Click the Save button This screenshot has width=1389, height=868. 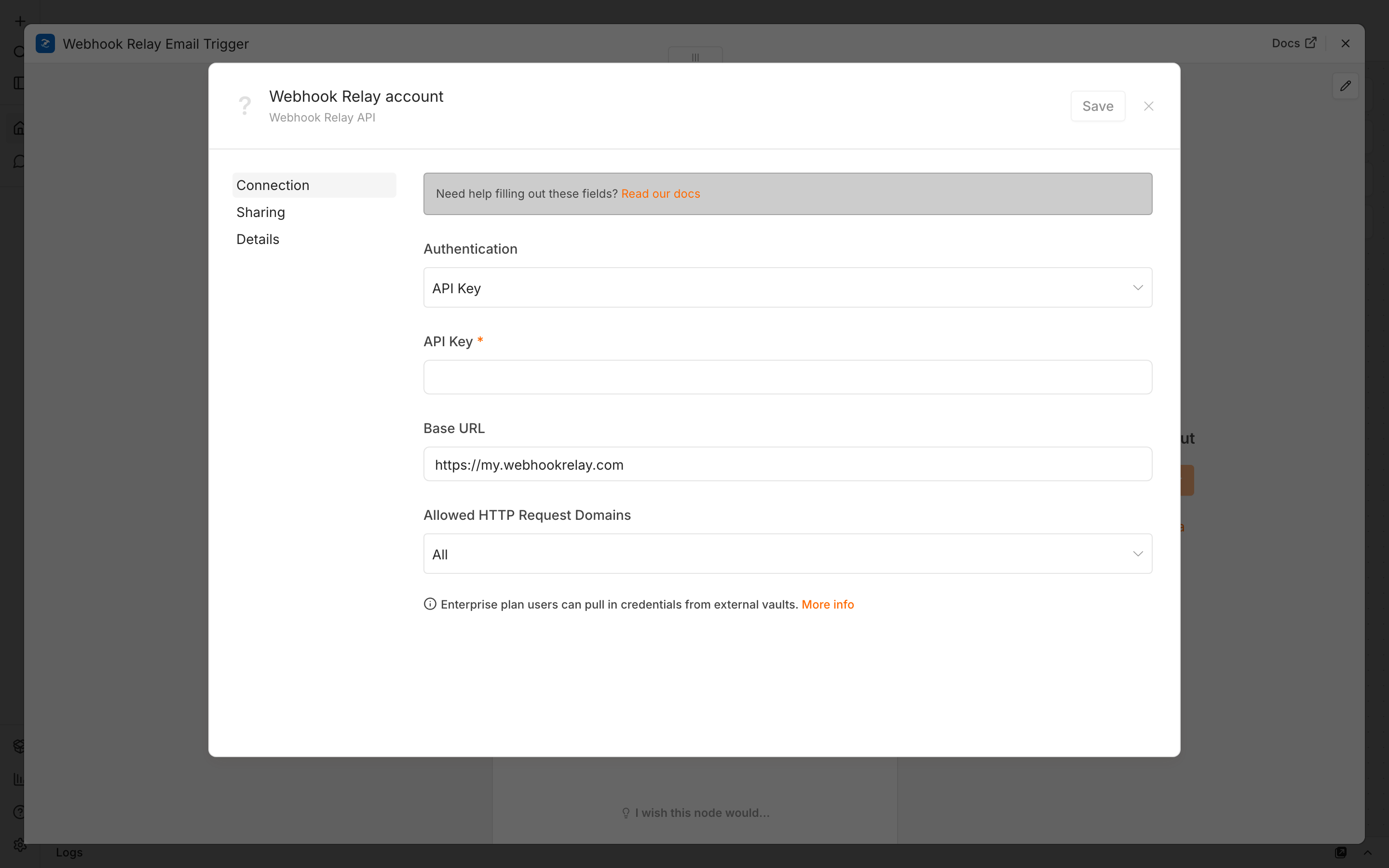[1097, 106]
